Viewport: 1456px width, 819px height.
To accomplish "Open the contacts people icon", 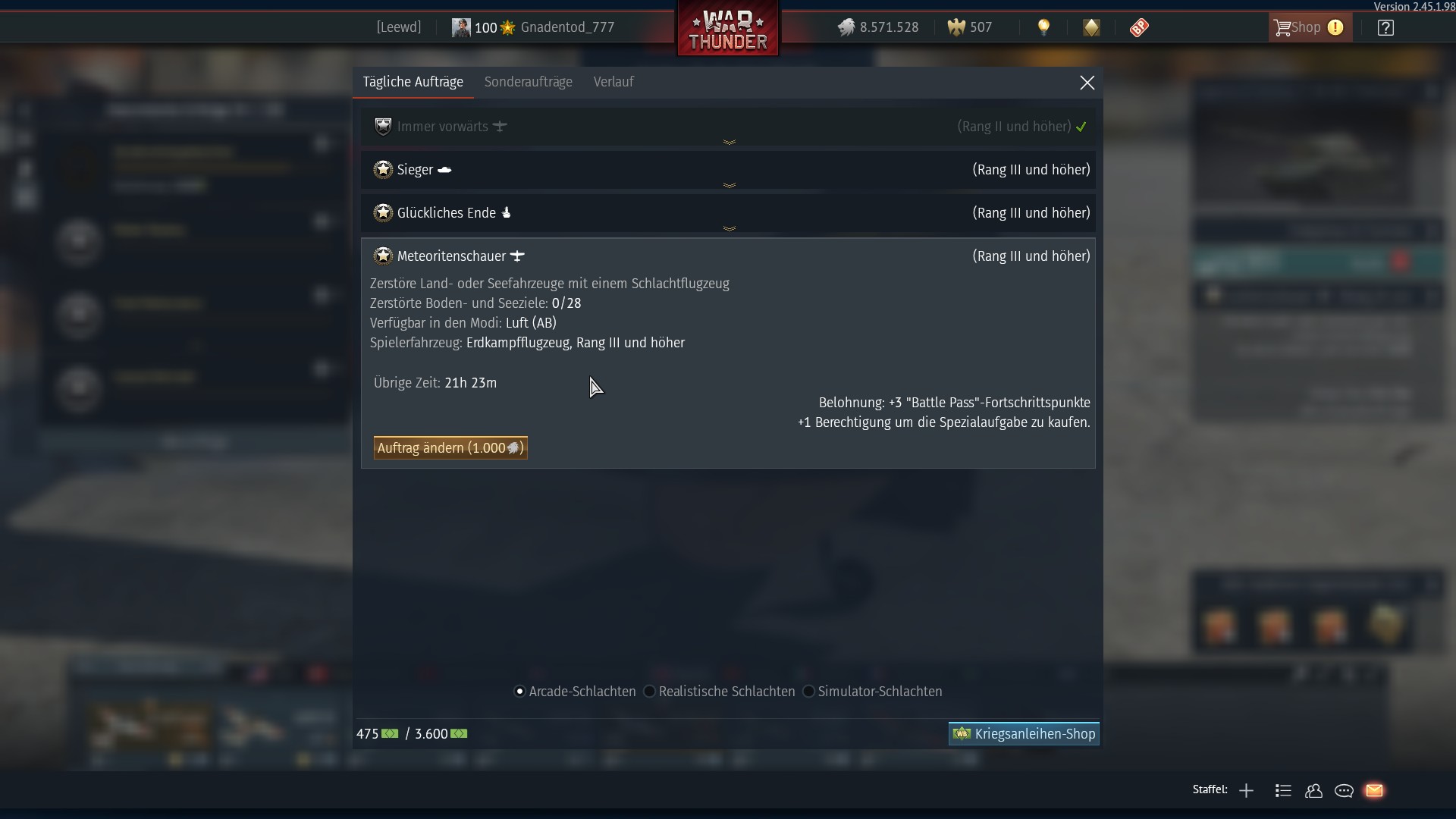I will (1313, 790).
